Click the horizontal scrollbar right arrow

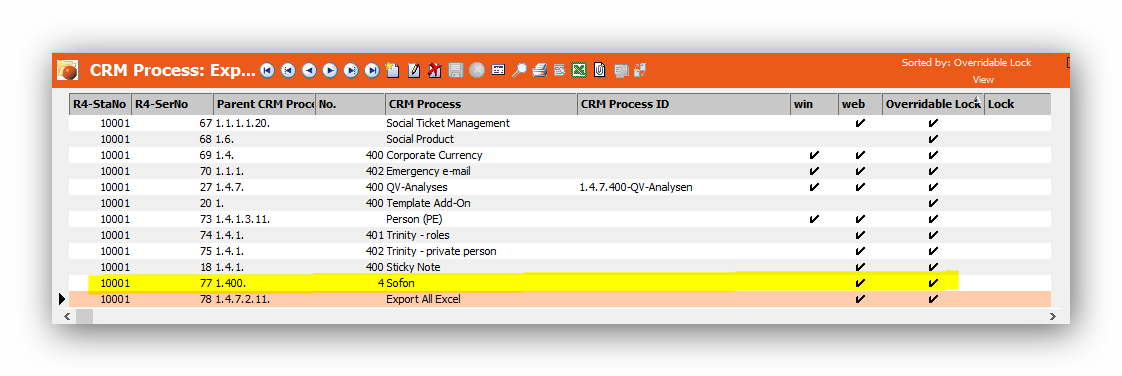pyautogui.click(x=1054, y=316)
